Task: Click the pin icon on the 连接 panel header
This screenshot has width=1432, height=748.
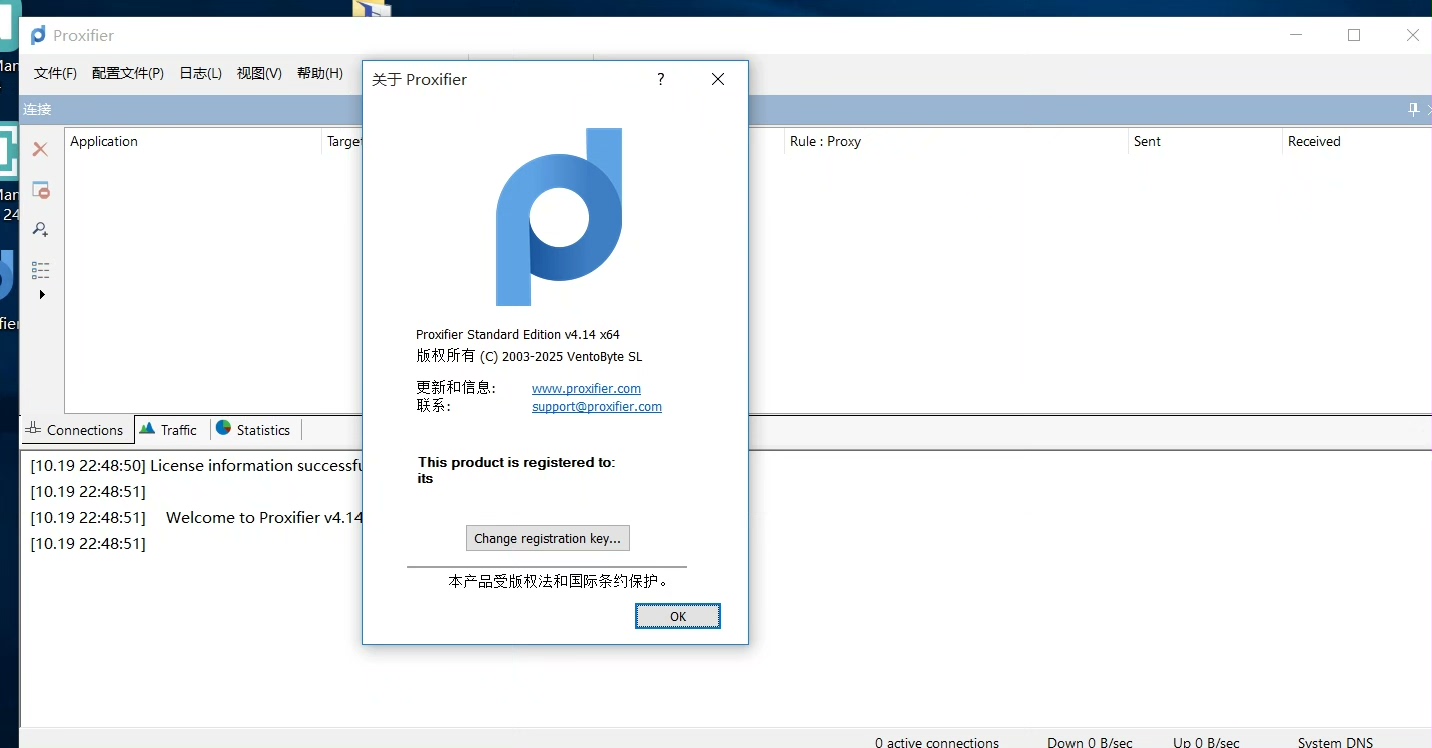Action: click(1413, 109)
